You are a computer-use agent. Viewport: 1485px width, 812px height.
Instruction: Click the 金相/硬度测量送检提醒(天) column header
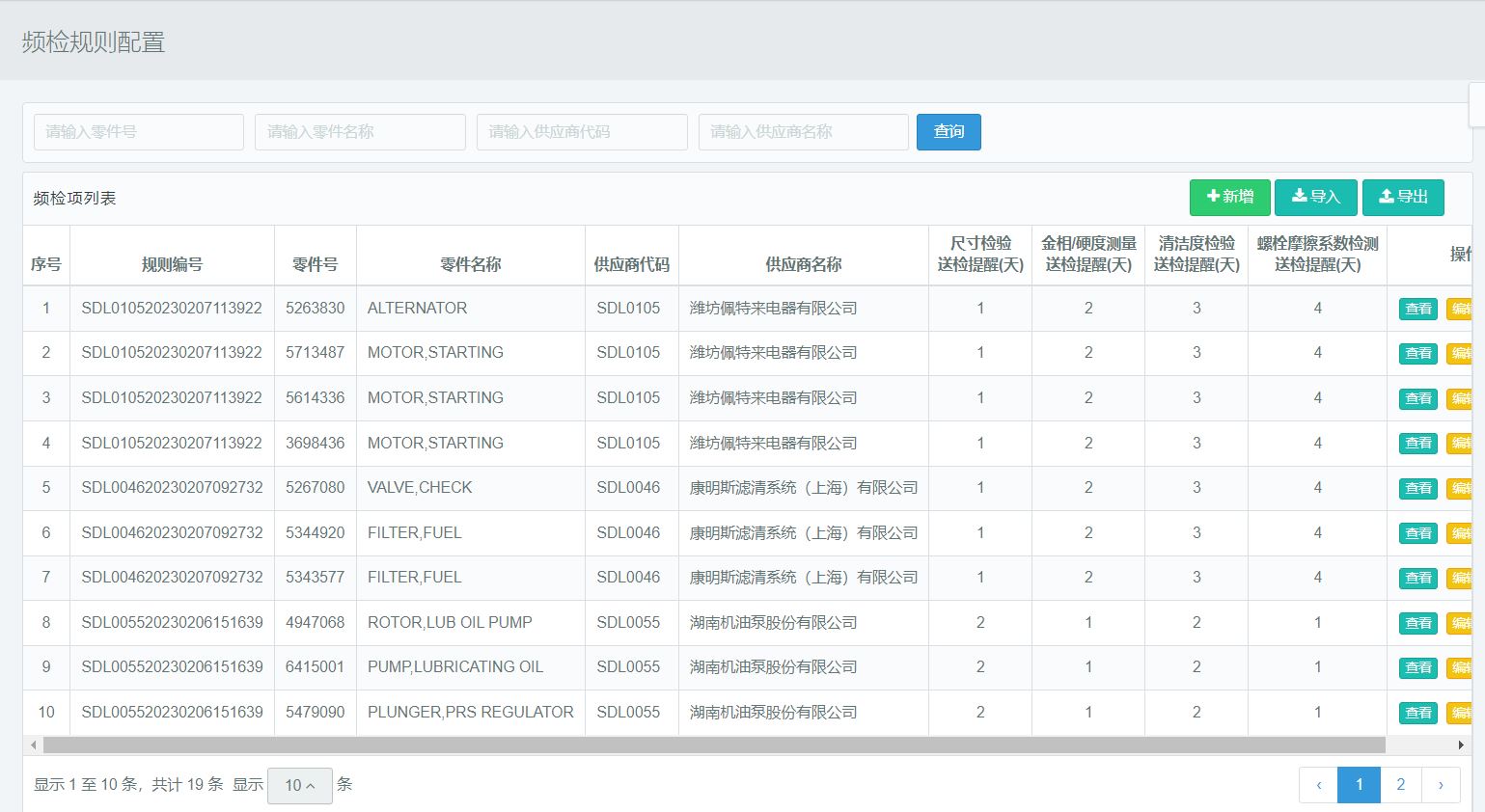pos(1088,255)
